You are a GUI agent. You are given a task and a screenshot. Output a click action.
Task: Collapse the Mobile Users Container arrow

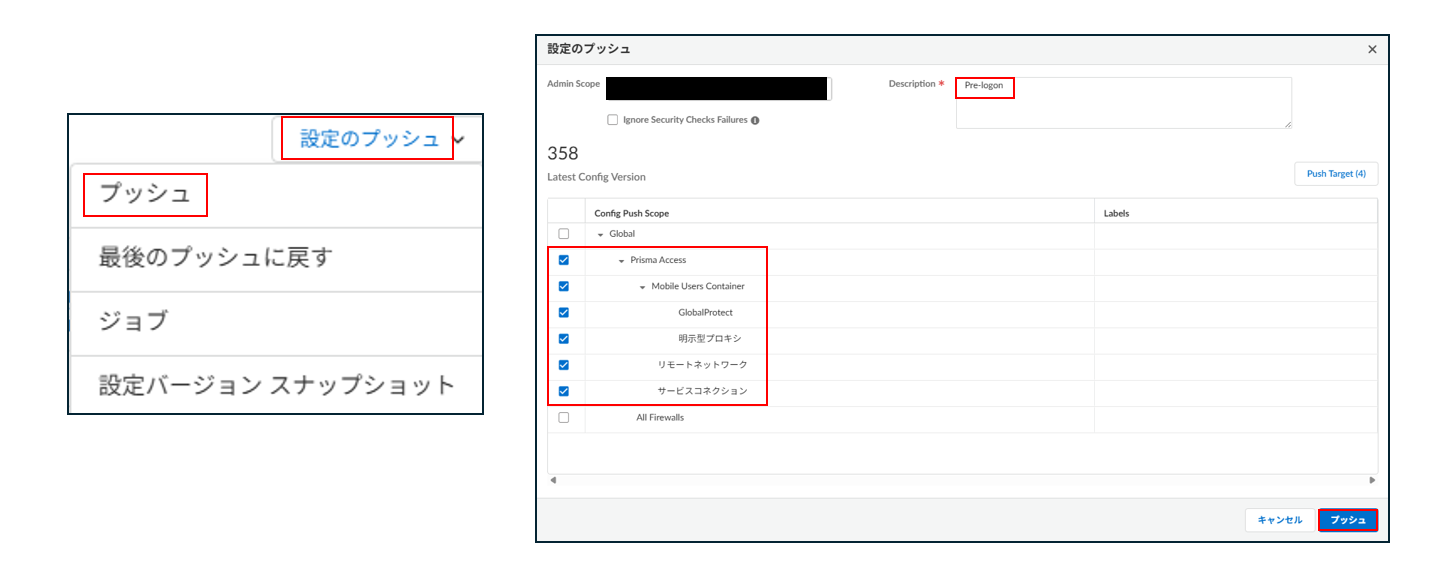tap(643, 287)
